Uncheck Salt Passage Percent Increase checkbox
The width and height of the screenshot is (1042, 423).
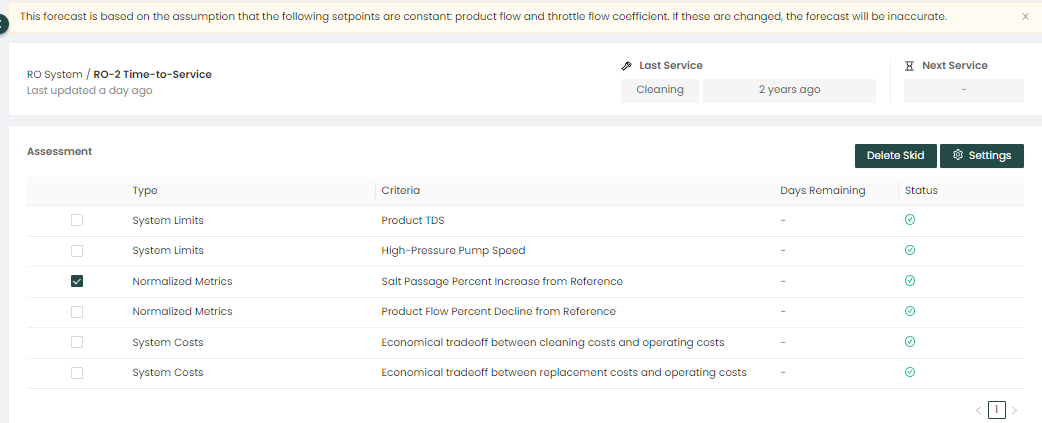point(77,281)
